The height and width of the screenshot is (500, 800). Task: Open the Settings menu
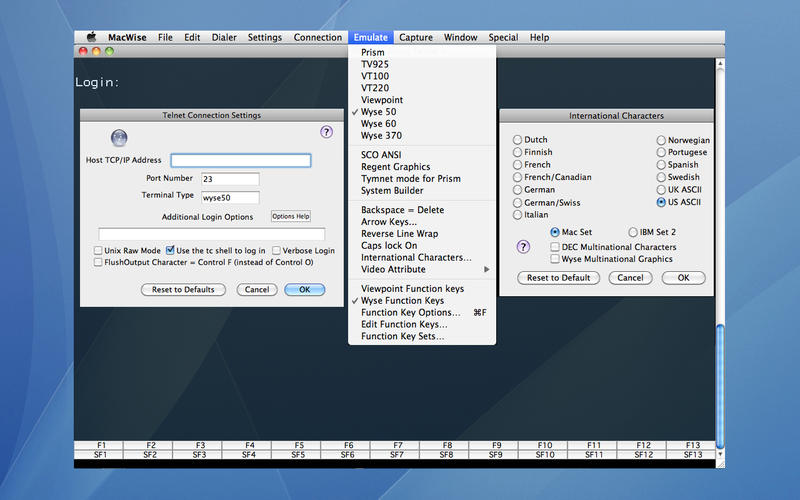tap(264, 37)
